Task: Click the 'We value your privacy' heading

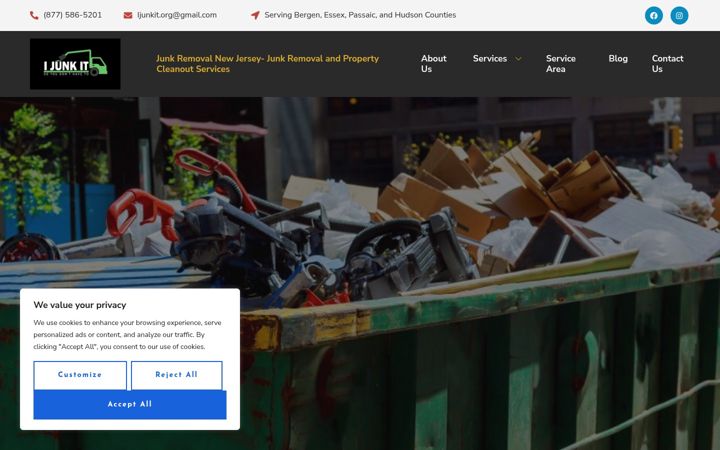Action: pos(80,305)
